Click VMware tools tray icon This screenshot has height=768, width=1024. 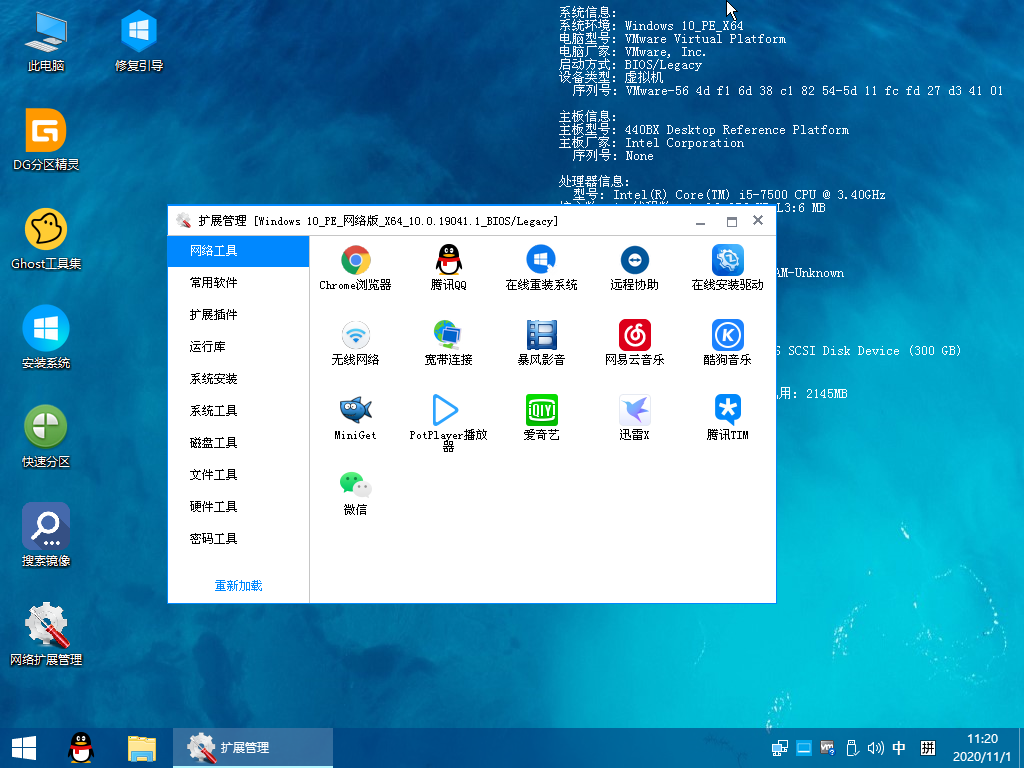coord(827,748)
